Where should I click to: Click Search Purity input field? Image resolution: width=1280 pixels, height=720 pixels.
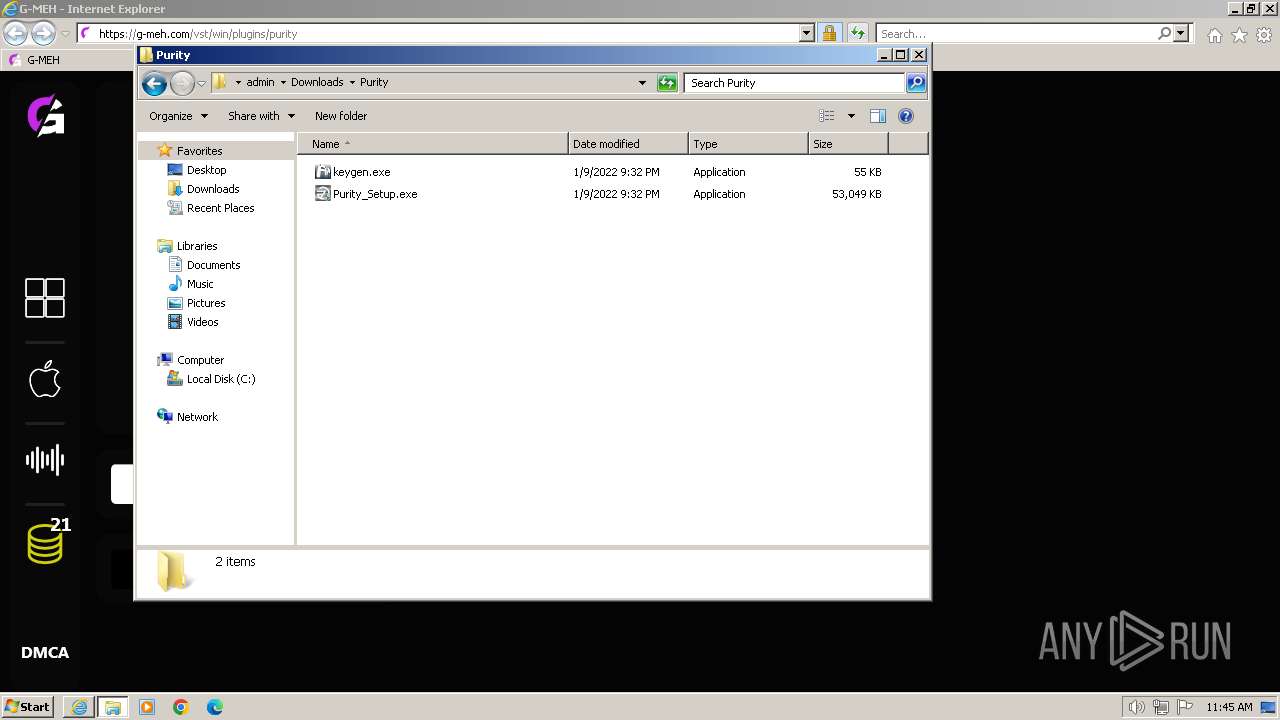coord(795,83)
